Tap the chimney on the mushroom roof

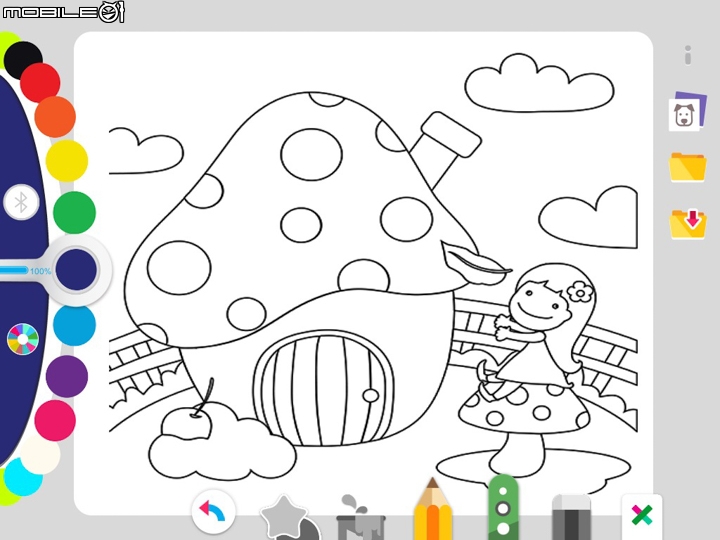click(x=445, y=148)
